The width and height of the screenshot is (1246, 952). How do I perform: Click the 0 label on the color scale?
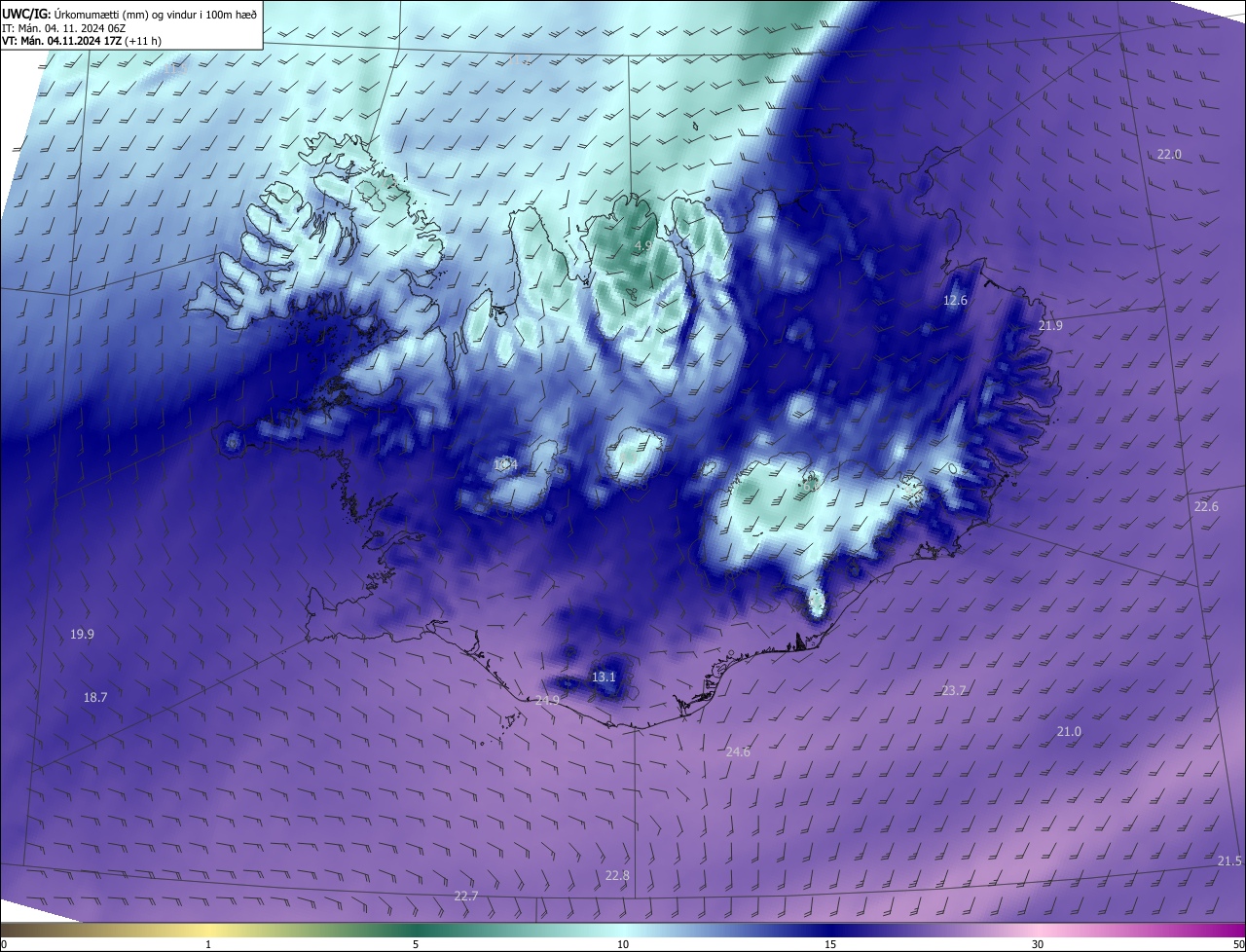(x=4, y=944)
